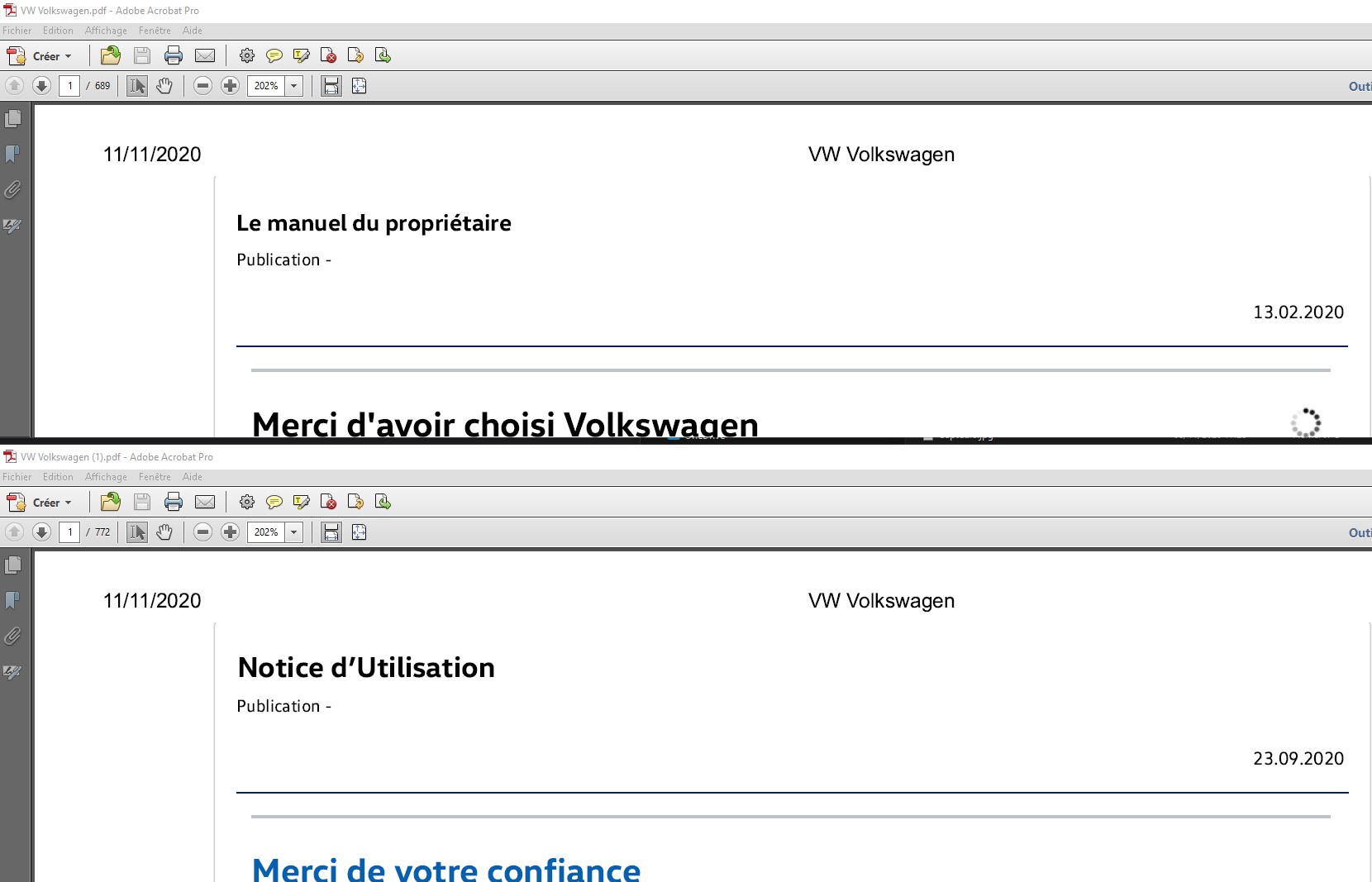The image size is (1372, 882).
Task: Click 'Merci d'avoir choisi Volkswagen' heading
Action: (x=505, y=423)
